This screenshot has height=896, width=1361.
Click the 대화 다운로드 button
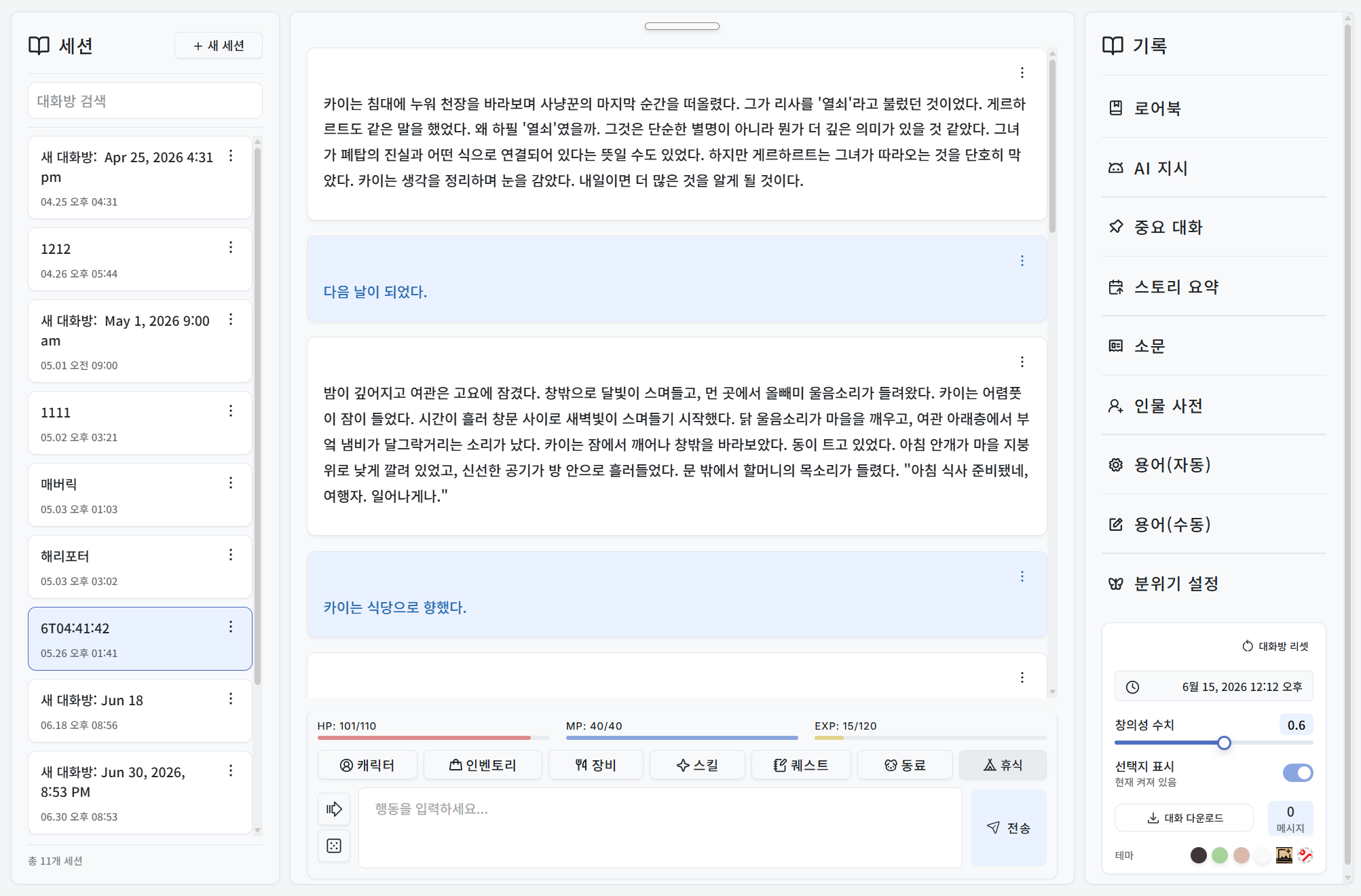[1185, 818]
